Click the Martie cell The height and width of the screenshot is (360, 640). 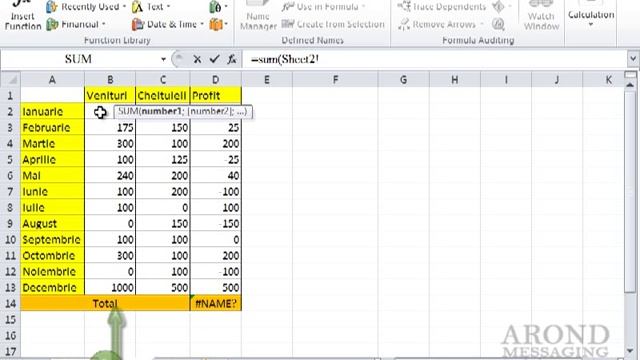[x=52, y=144]
